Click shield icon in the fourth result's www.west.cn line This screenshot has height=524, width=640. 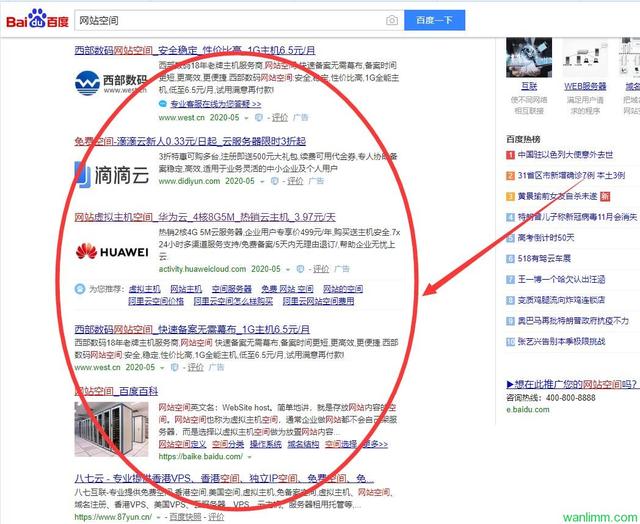(174, 367)
